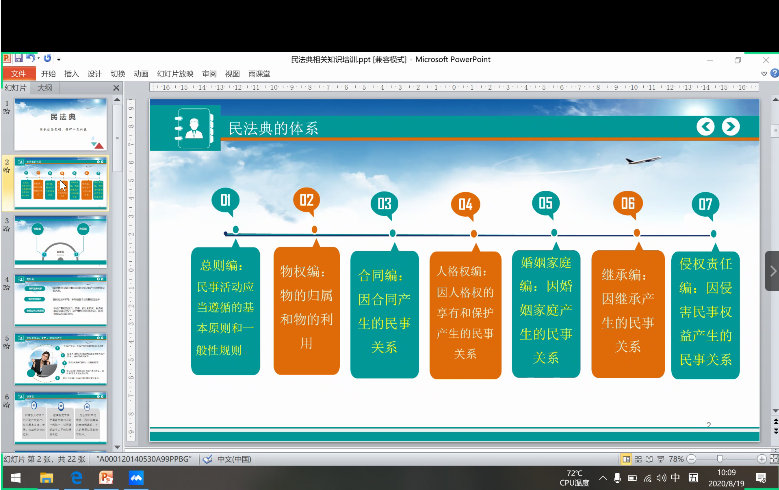The width and height of the screenshot is (779, 490).
Task: Select the slide title 民法典的体系
Action: pos(273,129)
